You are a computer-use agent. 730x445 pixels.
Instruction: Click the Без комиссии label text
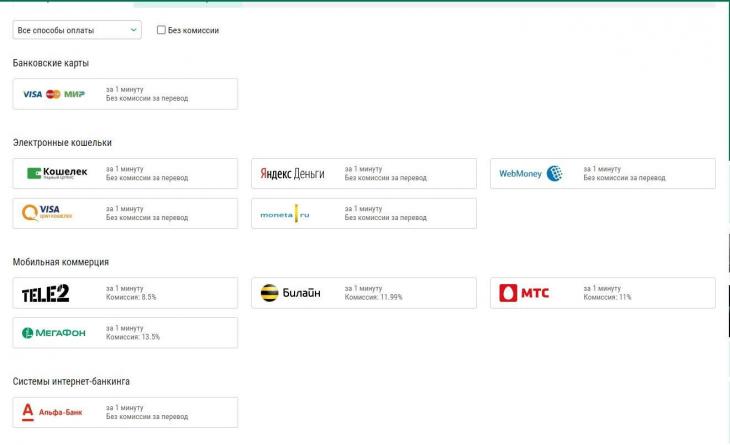point(193,30)
